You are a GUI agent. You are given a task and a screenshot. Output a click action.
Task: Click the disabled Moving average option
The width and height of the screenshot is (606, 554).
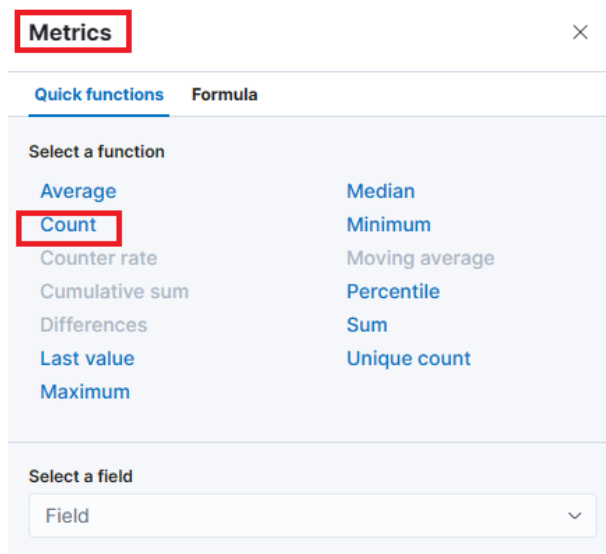[x=420, y=258]
